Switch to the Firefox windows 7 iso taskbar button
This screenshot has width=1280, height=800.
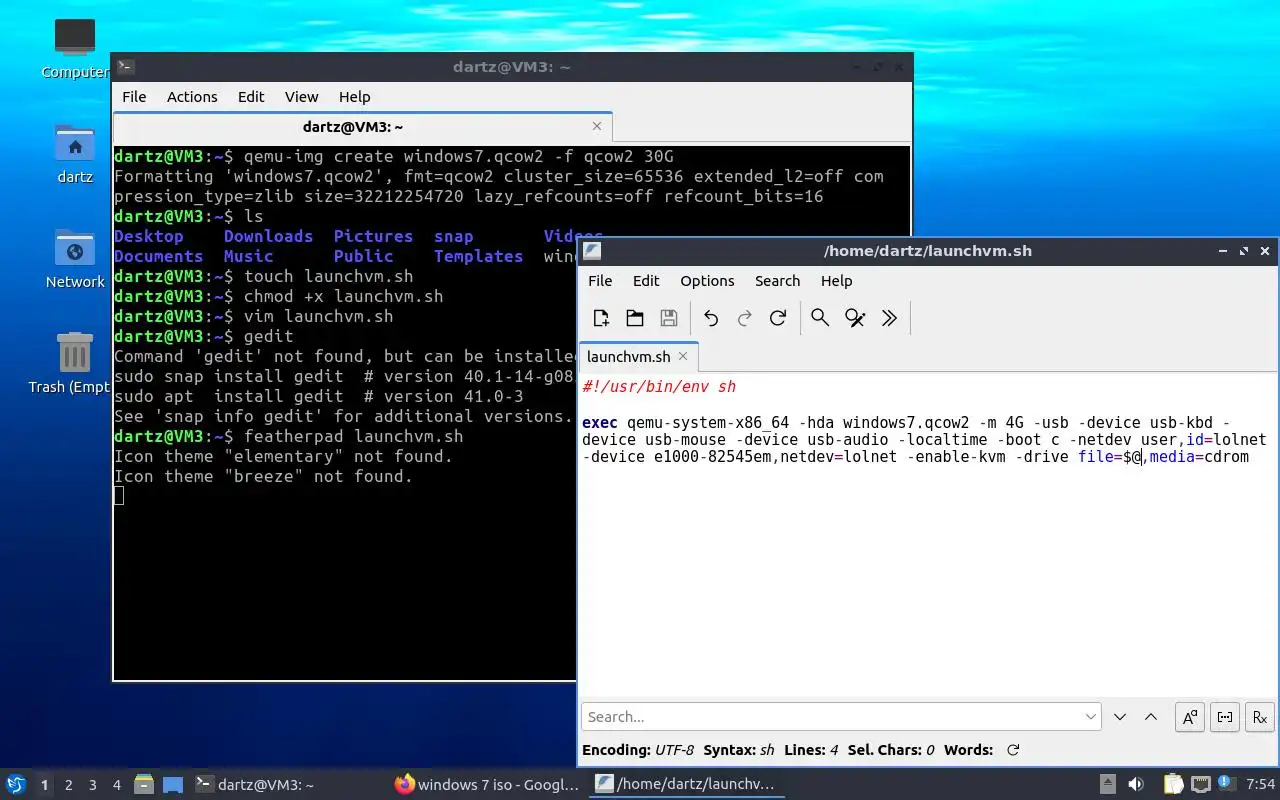click(x=487, y=785)
